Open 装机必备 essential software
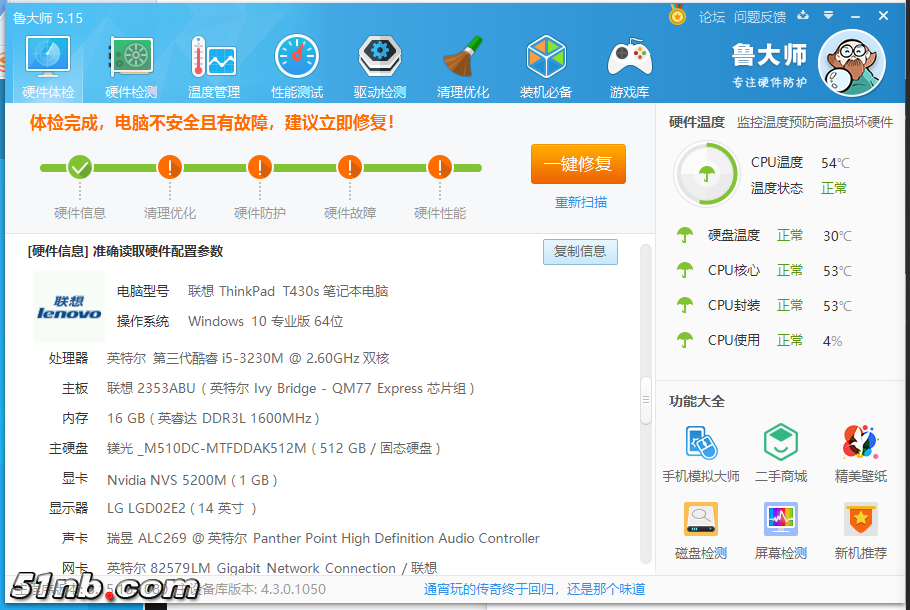The width and height of the screenshot is (910, 610). pos(546,67)
